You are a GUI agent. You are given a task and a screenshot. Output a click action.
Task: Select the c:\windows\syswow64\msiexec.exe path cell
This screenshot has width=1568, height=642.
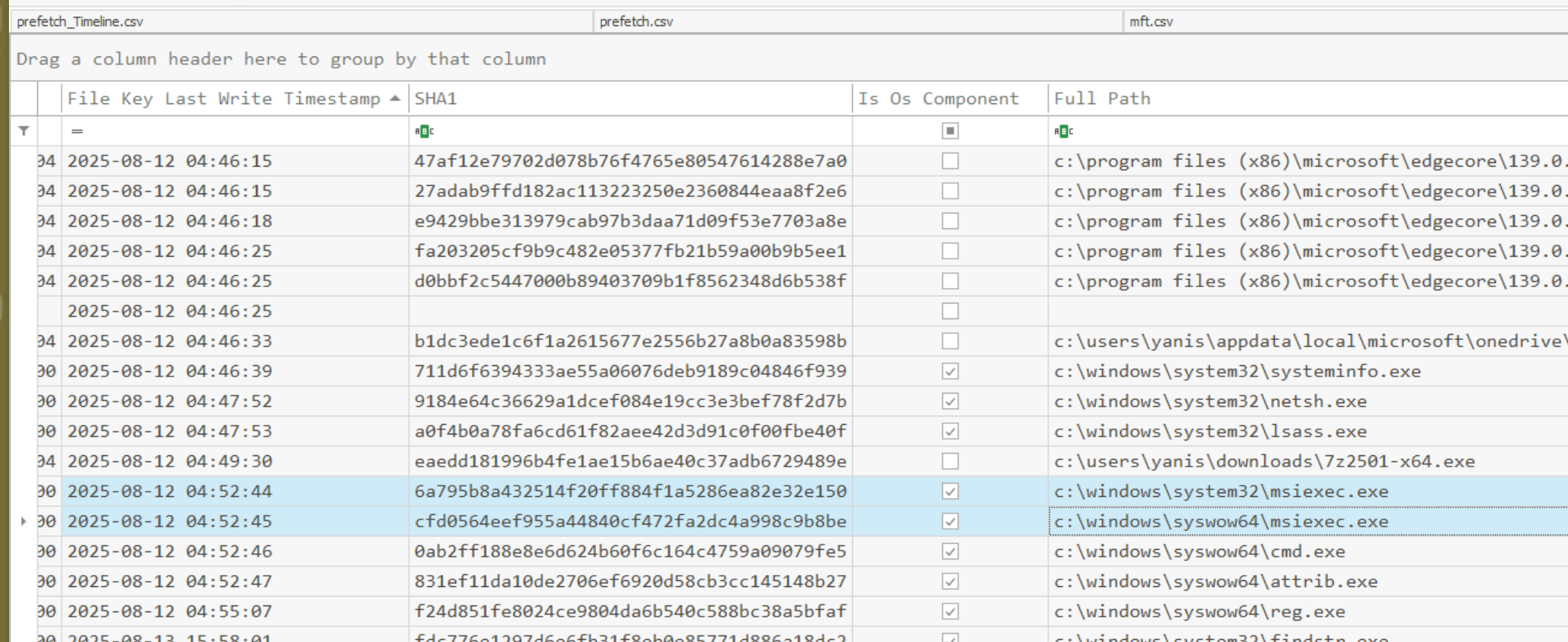click(1308, 521)
